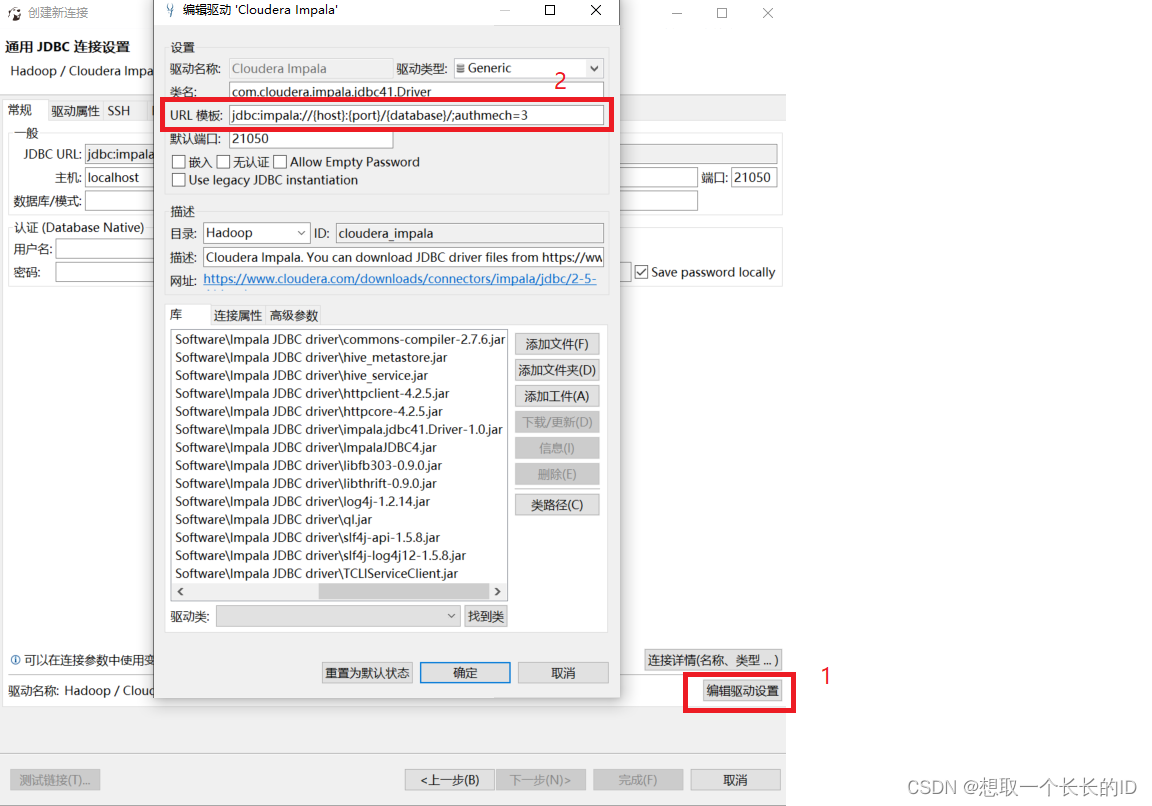Select ImpalaJDBC4.jar entry
The height and width of the screenshot is (806, 1152).
tap(306, 447)
